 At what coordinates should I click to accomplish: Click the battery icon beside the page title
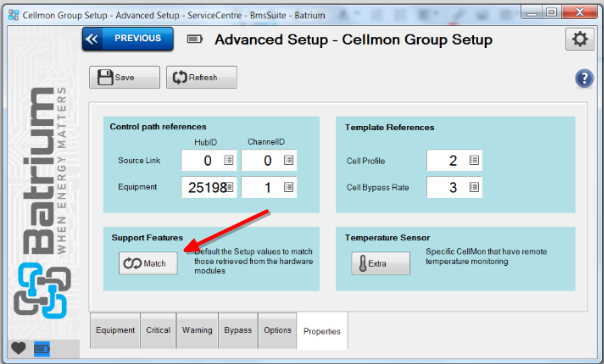coord(195,39)
